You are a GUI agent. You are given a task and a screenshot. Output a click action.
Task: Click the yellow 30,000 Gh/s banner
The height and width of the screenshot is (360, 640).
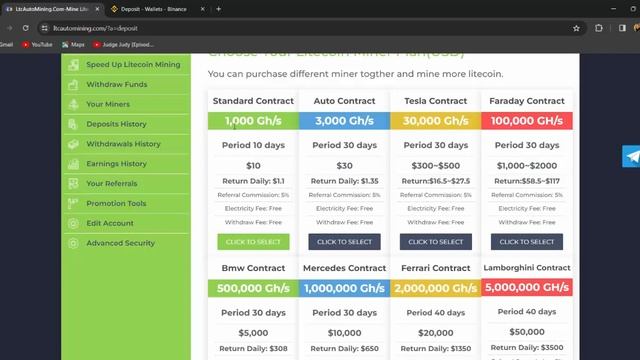436,121
